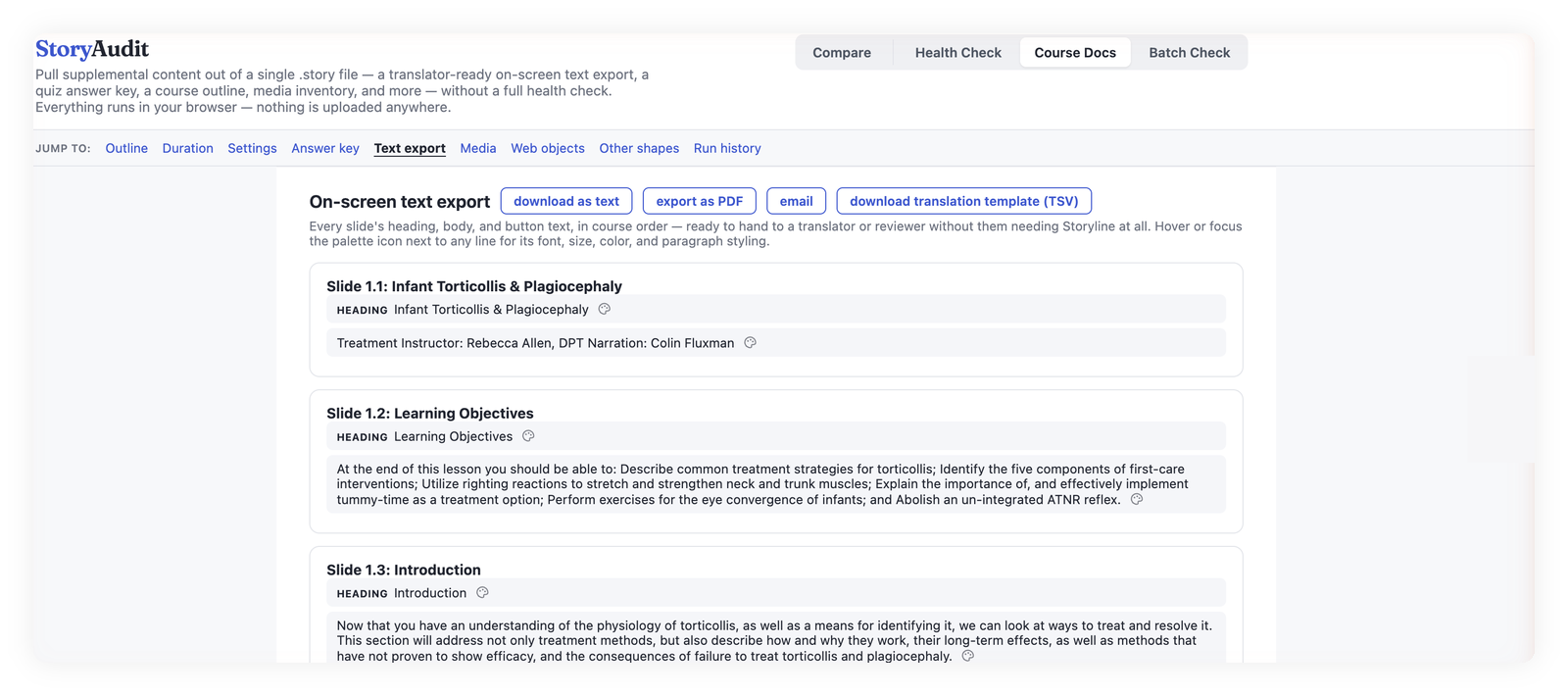The width and height of the screenshot is (1568, 696).
Task: Click the Slide 1.2: Learning Objectives title
Action: tap(430, 414)
